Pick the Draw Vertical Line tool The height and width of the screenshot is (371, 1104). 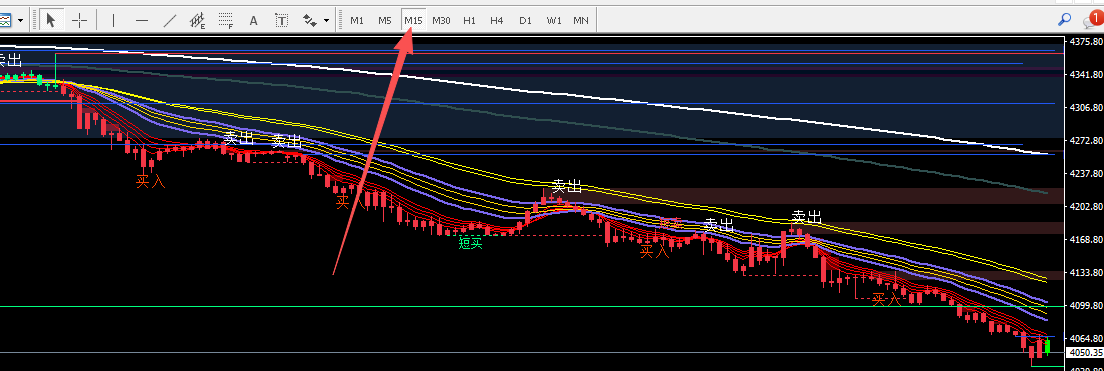113,20
